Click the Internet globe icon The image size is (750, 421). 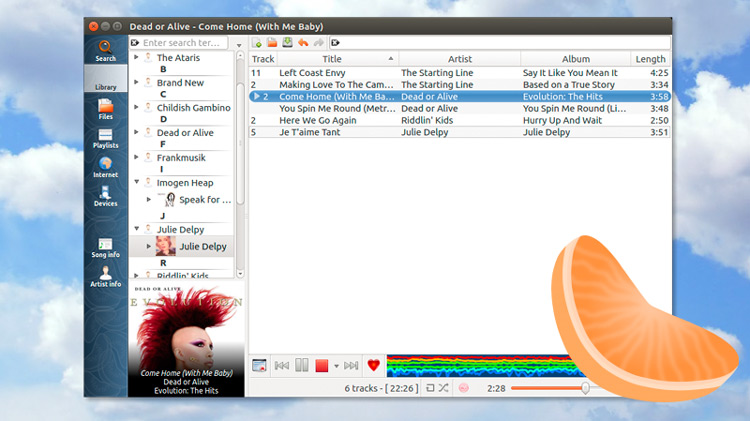[x=105, y=167]
